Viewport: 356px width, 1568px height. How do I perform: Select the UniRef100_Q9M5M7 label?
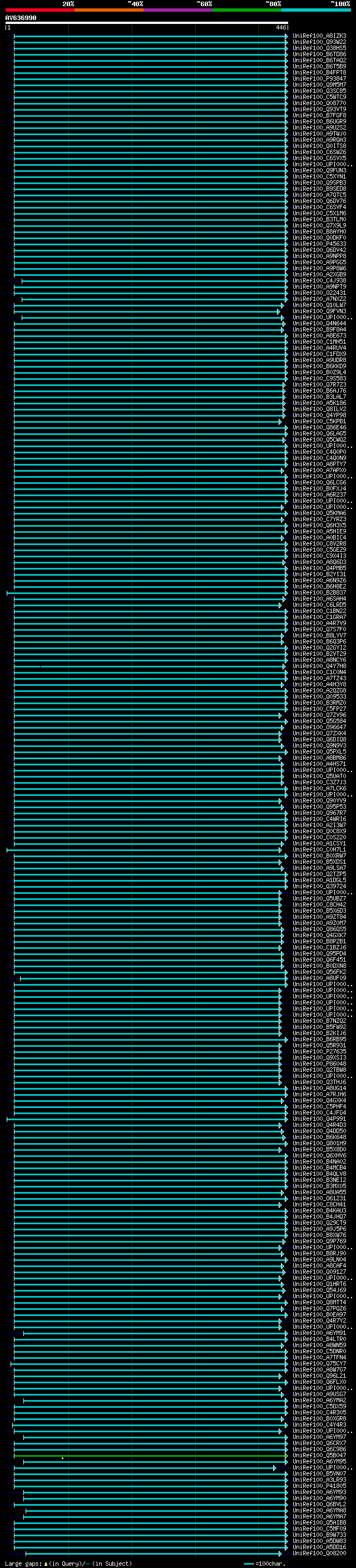(319, 85)
